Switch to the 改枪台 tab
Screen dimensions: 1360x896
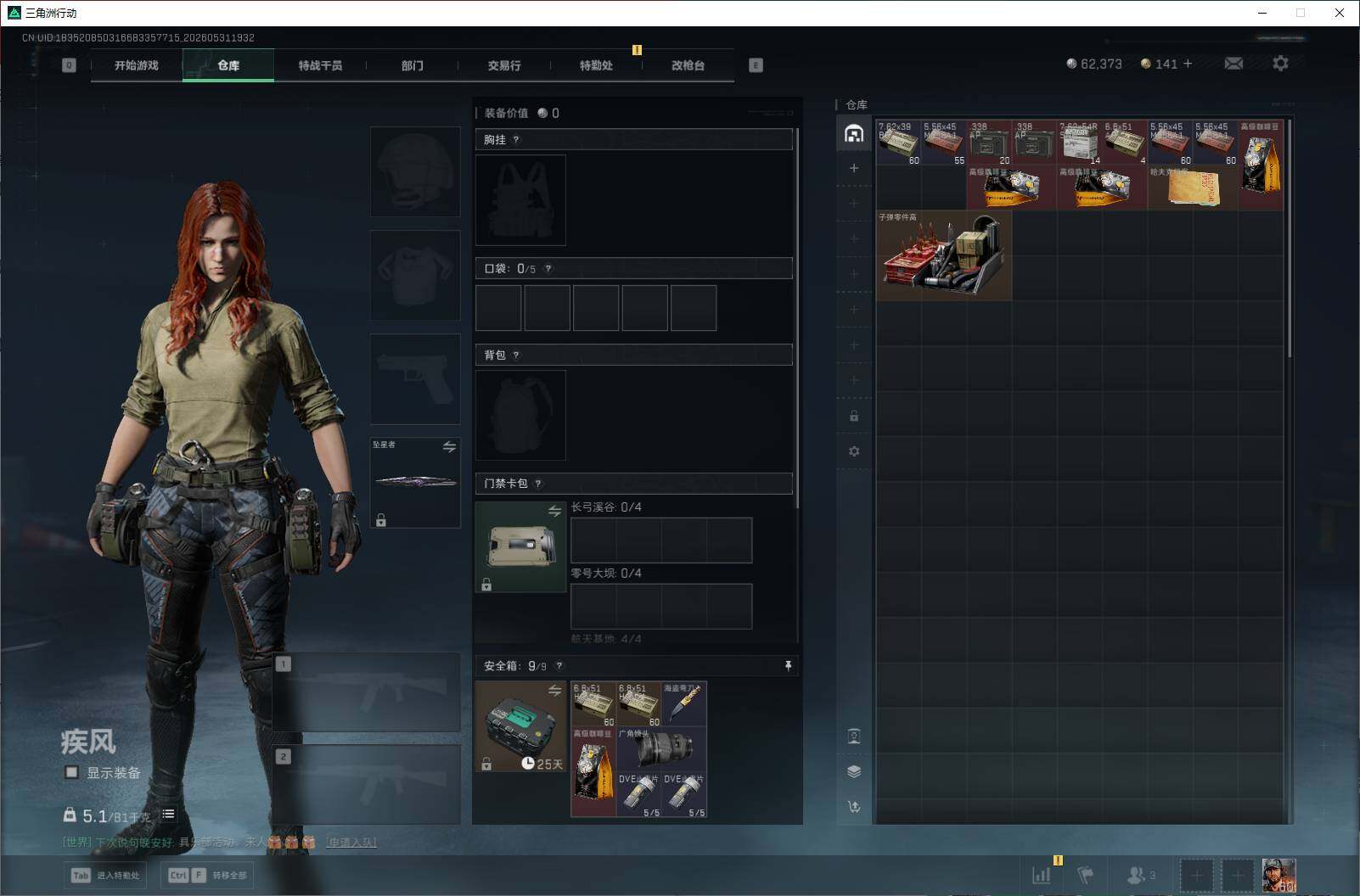[688, 65]
